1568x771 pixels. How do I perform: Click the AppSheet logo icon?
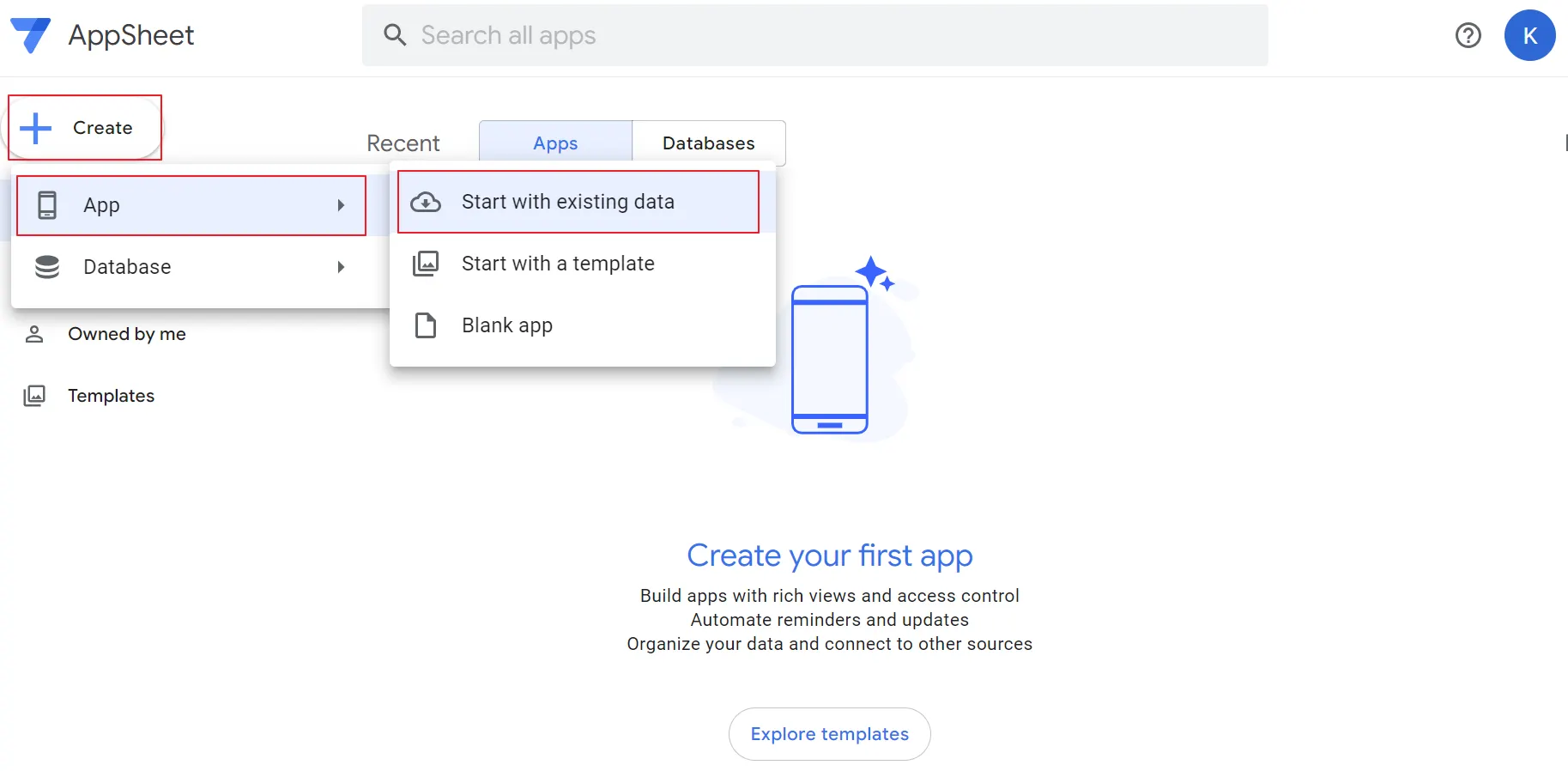pyautogui.click(x=31, y=35)
